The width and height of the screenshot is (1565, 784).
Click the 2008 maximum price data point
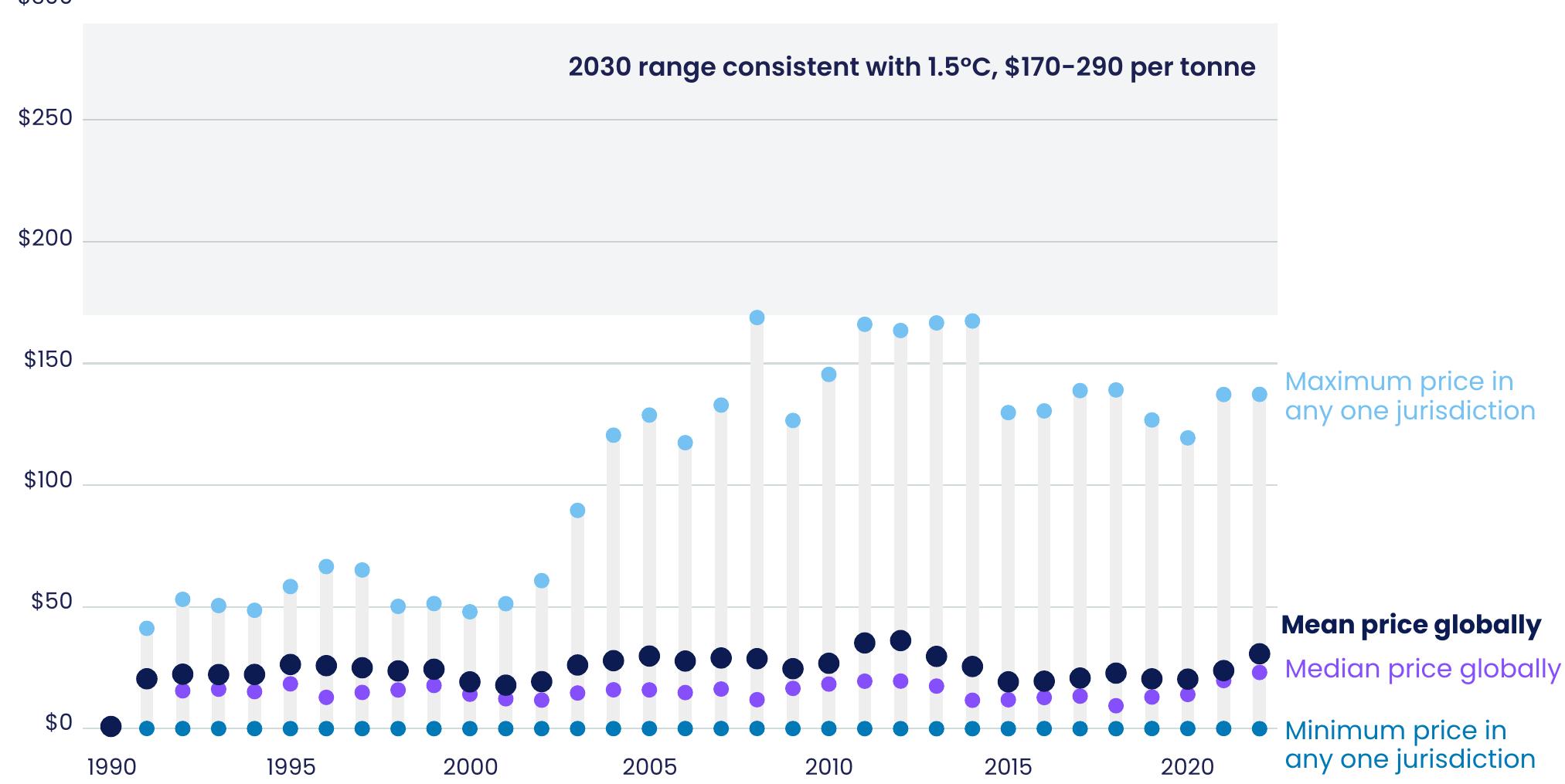(757, 317)
